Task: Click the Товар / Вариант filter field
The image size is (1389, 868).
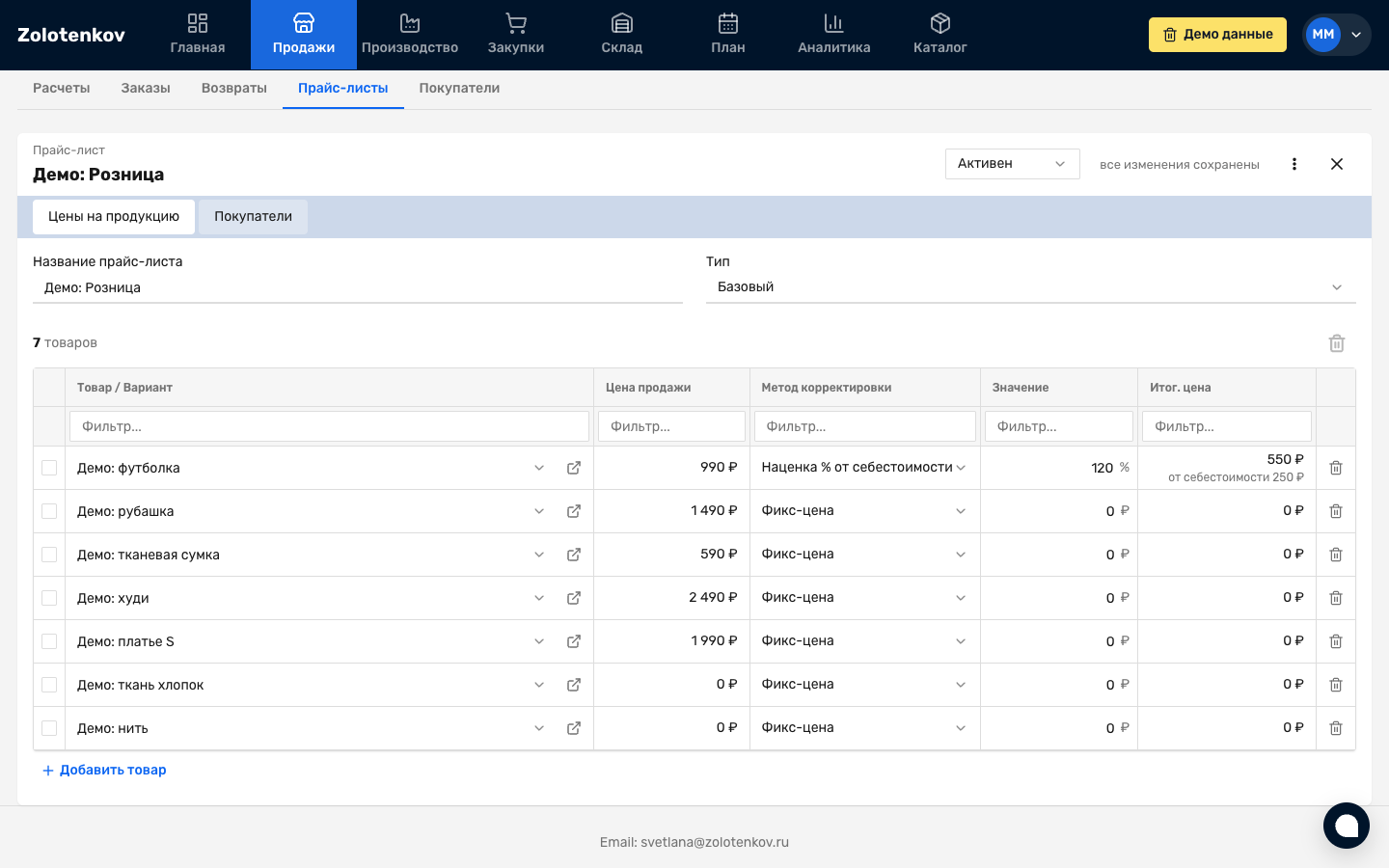Action: pos(329,426)
